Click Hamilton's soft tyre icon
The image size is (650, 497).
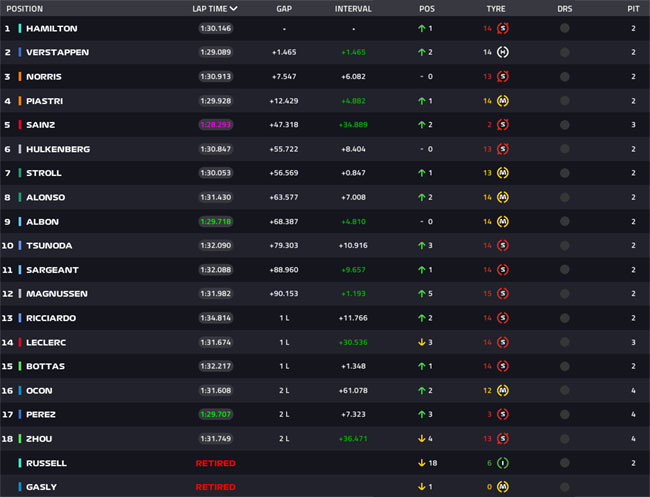[503, 28]
